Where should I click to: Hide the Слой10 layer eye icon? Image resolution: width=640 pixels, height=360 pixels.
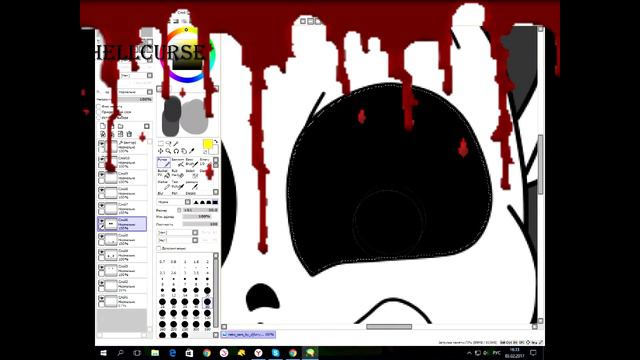(101, 159)
